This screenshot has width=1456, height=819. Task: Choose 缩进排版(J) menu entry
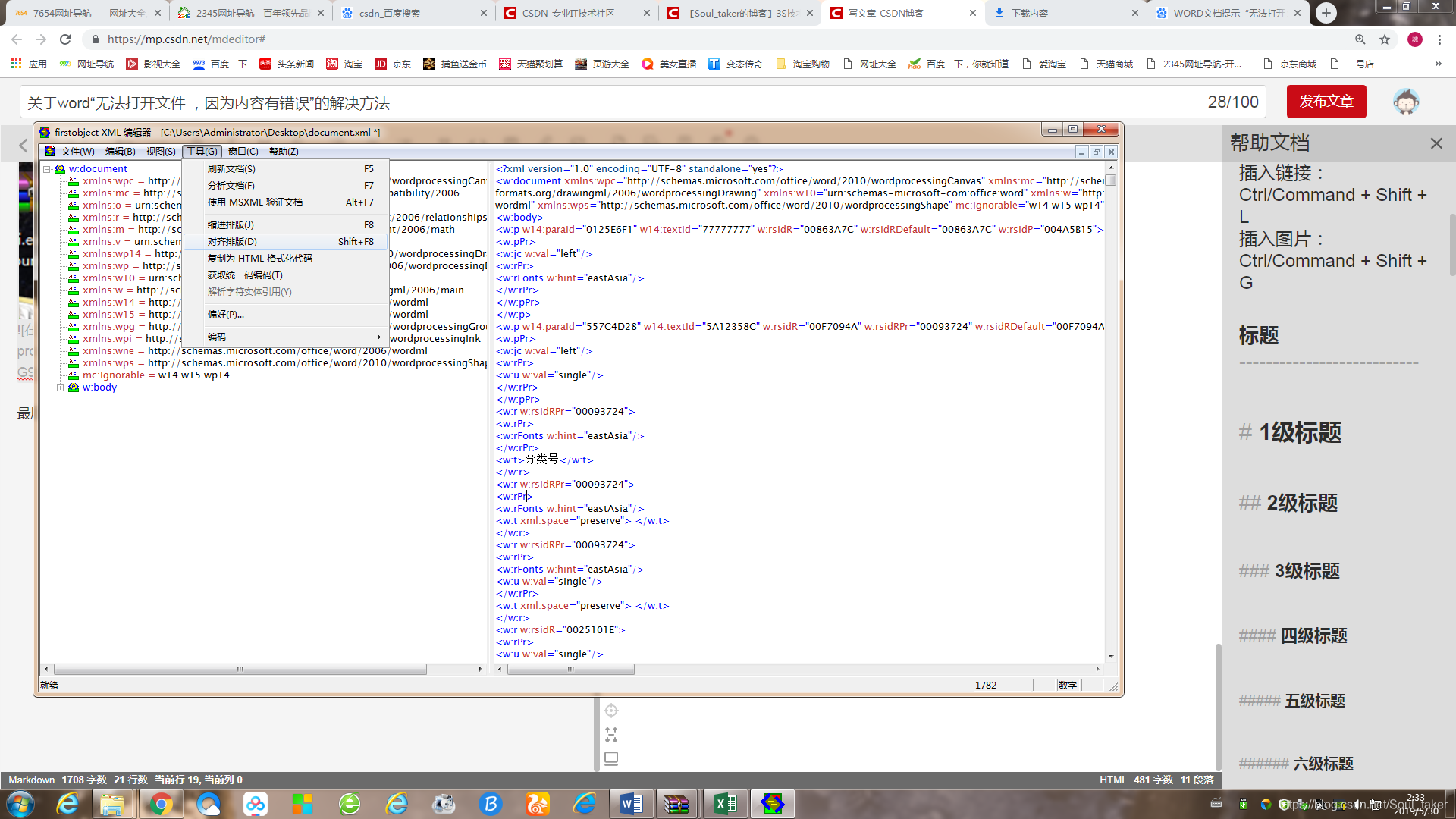[287, 225]
